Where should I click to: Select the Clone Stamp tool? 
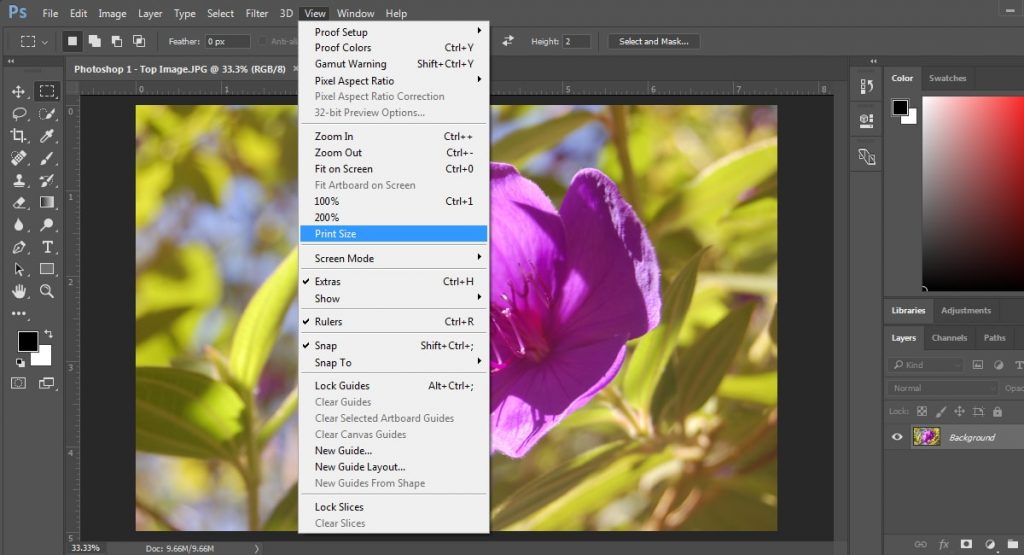pyautogui.click(x=19, y=181)
